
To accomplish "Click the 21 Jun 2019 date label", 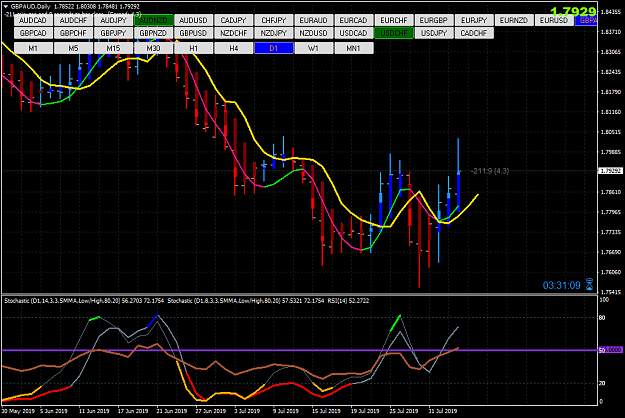I will (x=172, y=411).
